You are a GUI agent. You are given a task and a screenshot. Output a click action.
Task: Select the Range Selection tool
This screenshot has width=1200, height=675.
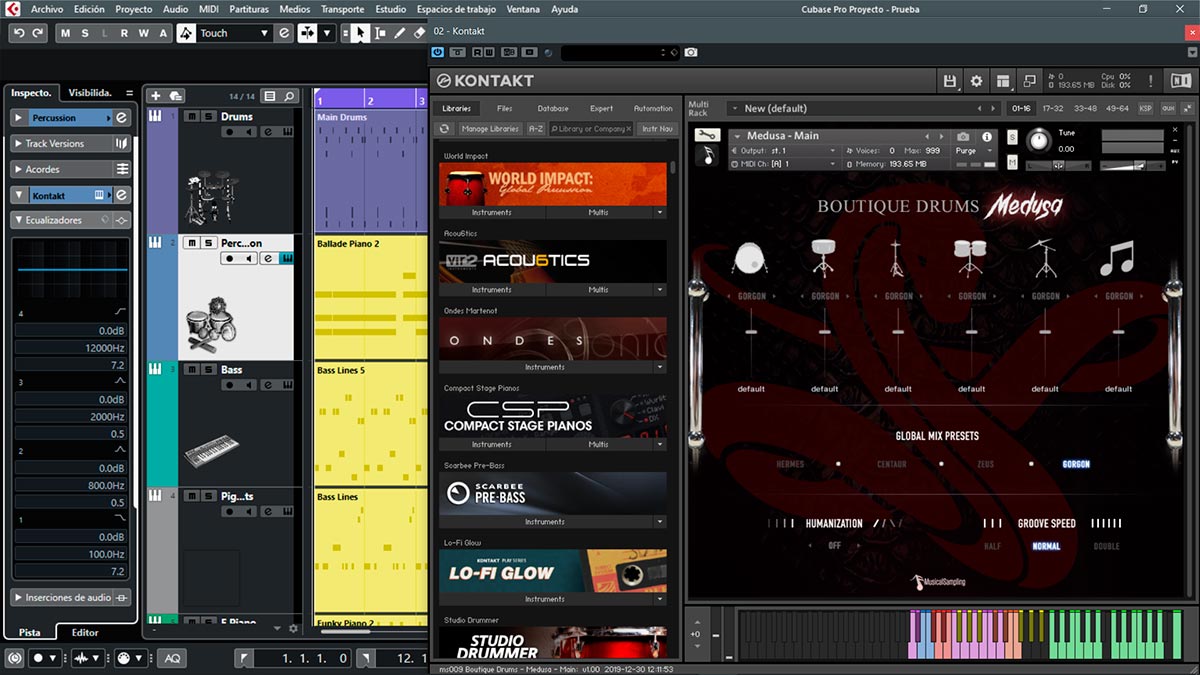379,33
